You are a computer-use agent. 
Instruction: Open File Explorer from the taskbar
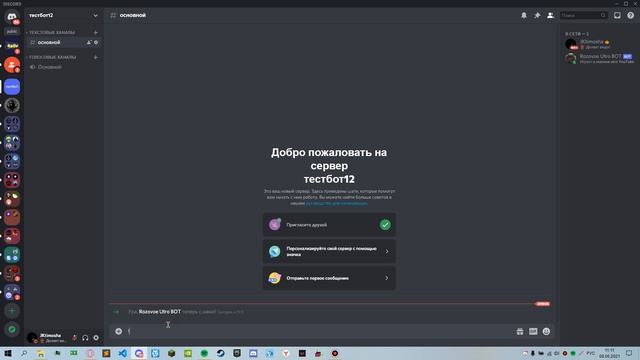point(40,353)
